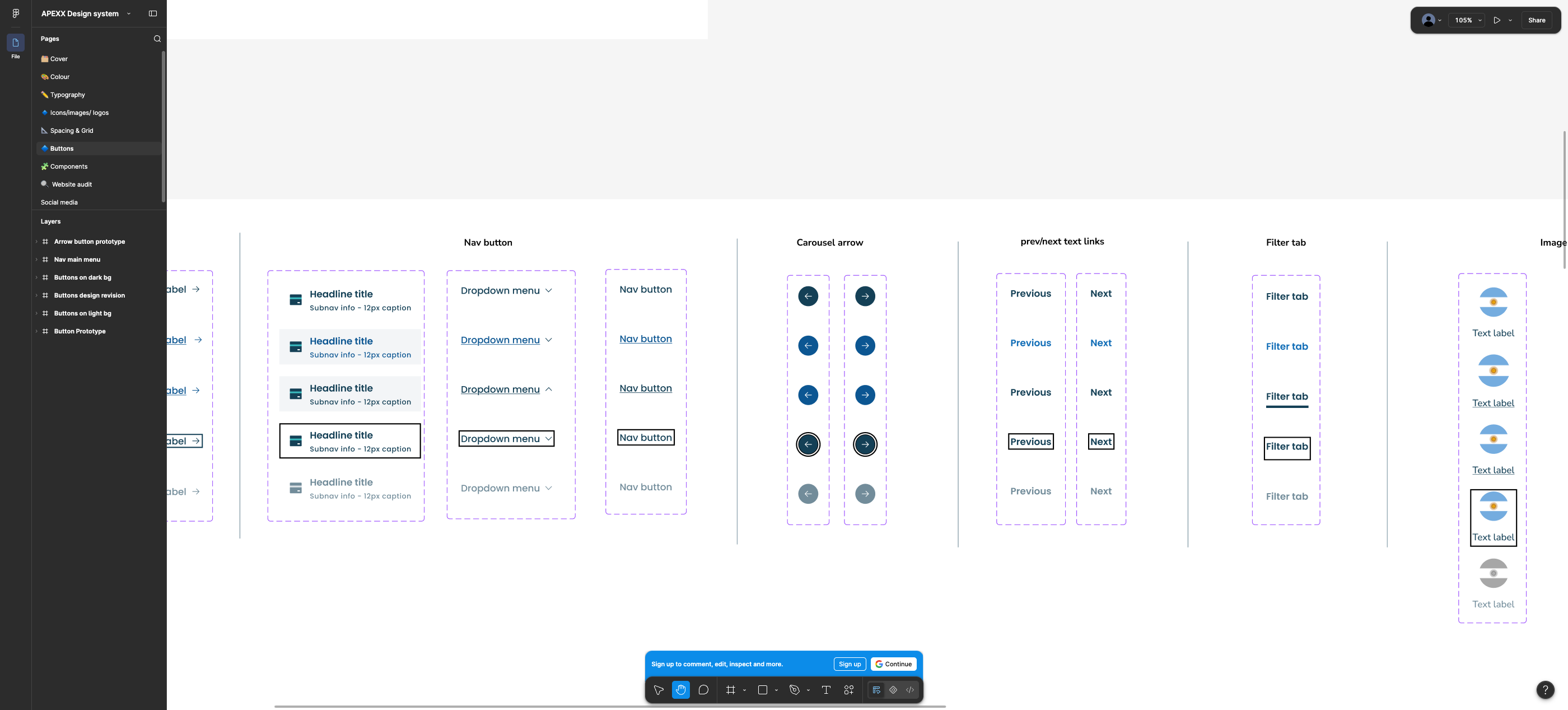Open the help question mark button
The image size is (1568, 710).
point(1545,689)
